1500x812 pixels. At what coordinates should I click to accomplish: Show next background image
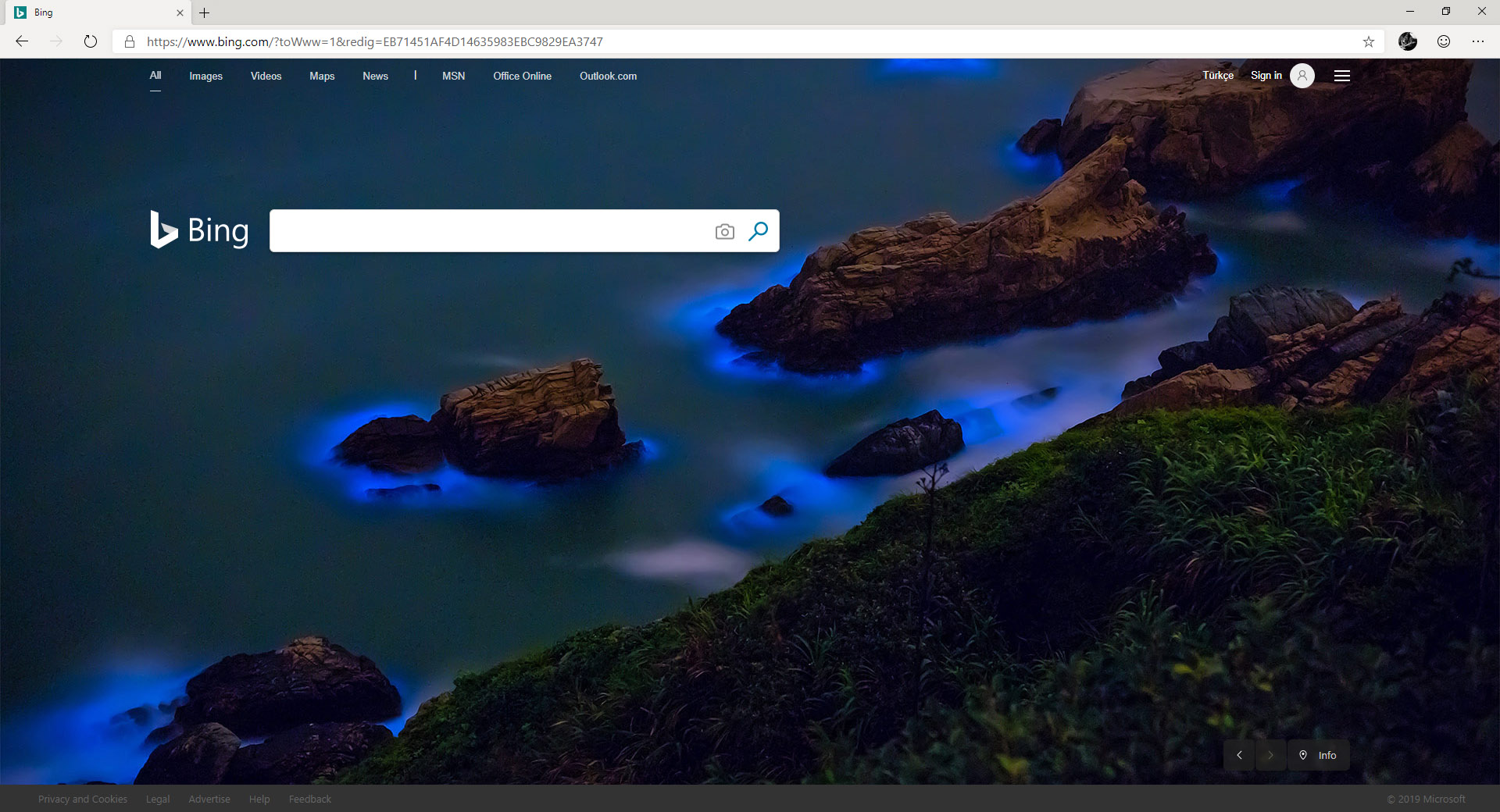pyautogui.click(x=1271, y=755)
